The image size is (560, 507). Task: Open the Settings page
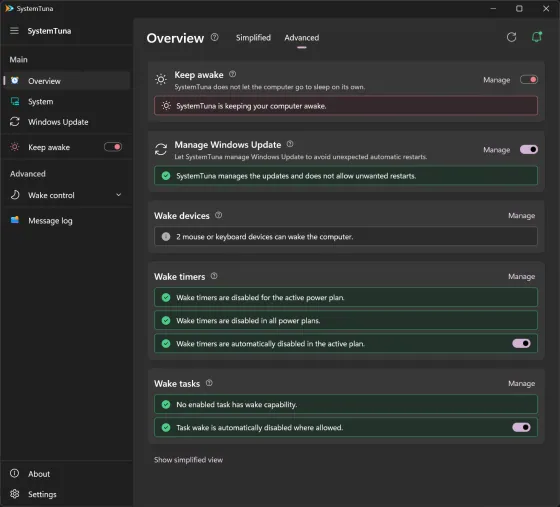[67, 494]
